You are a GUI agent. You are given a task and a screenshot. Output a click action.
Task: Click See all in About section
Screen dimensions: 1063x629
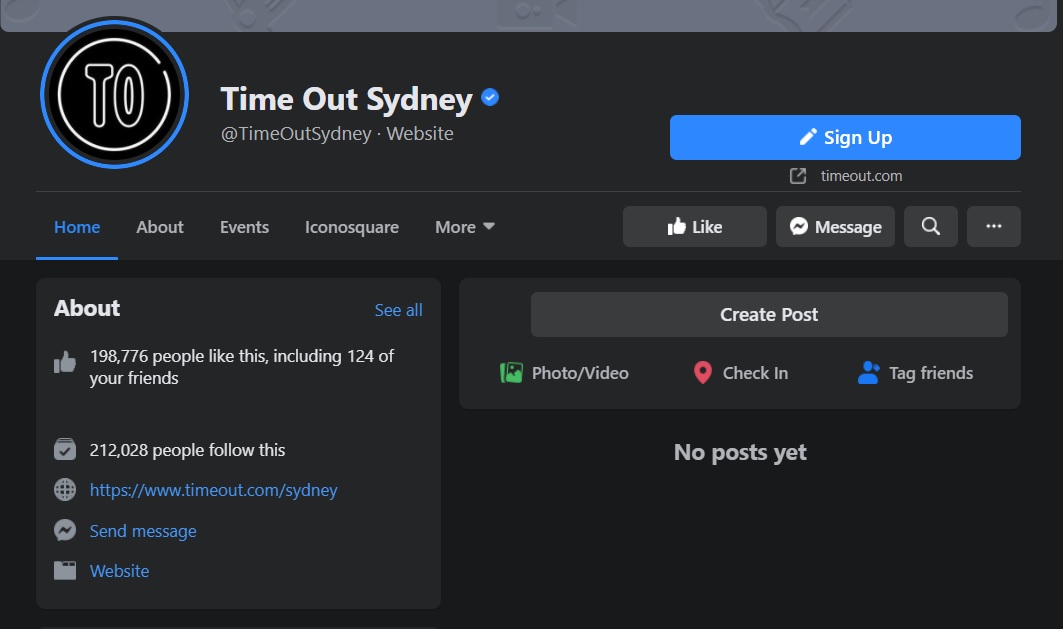tap(399, 310)
